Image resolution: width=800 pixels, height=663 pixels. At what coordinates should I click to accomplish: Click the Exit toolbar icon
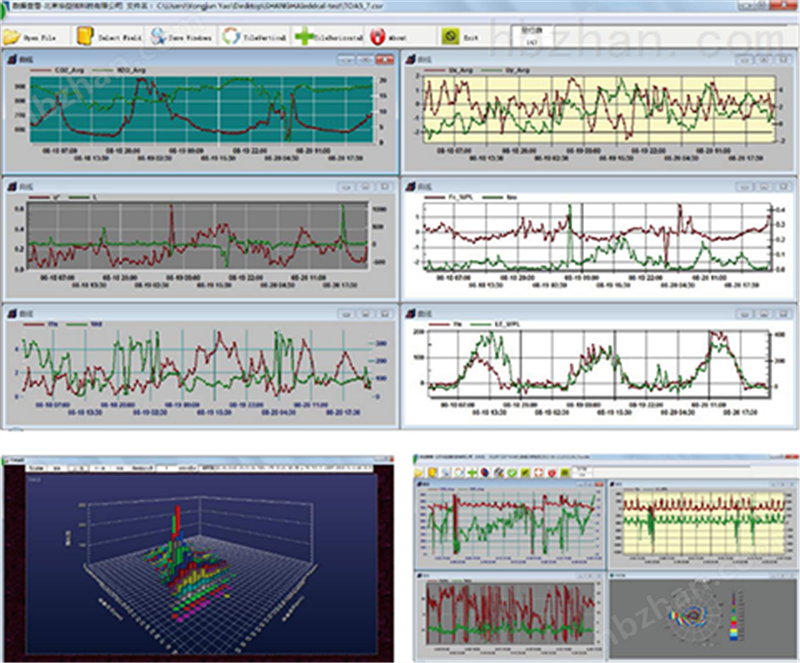[x=451, y=37]
